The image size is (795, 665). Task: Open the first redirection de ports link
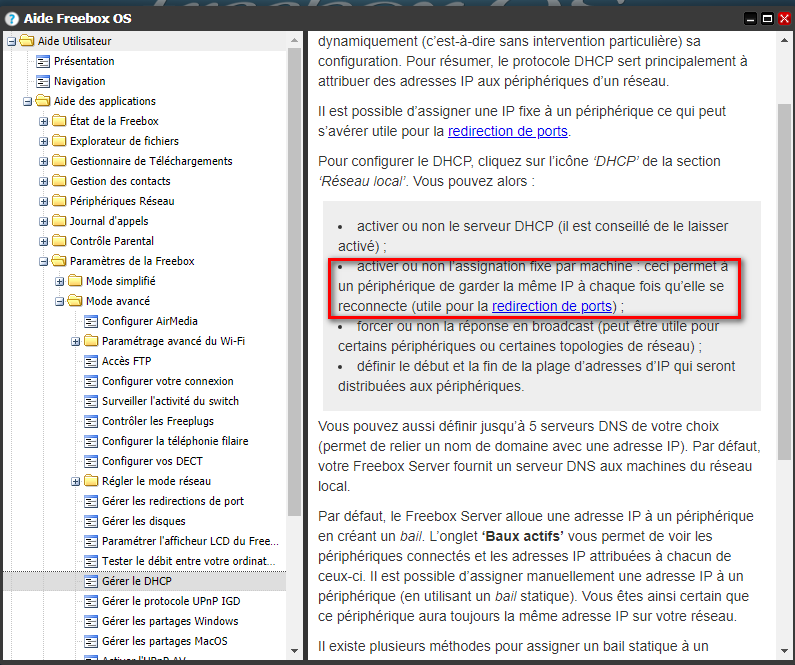[508, 131]
